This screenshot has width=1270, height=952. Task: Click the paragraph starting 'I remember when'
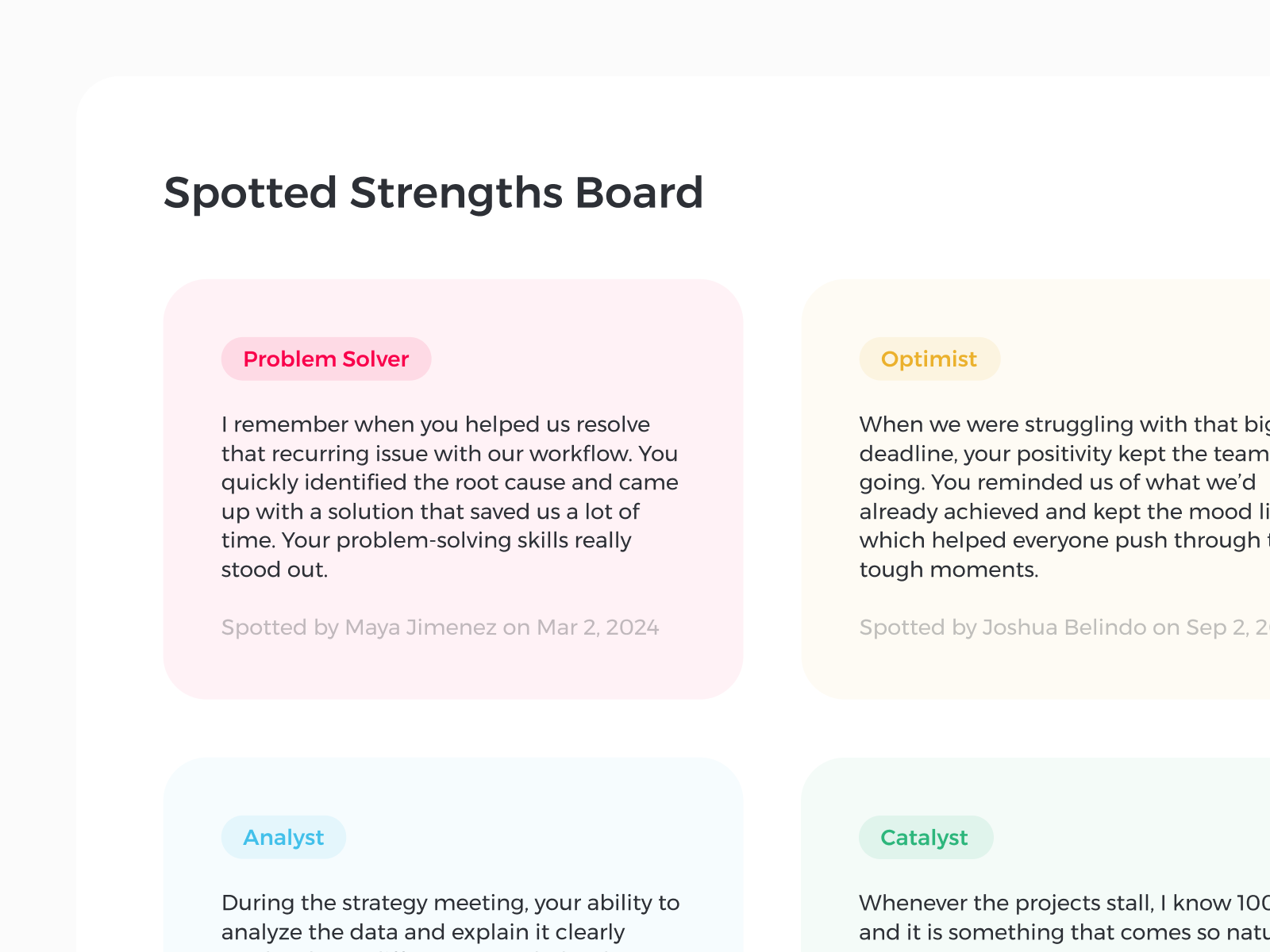click(x=450, y=497)
